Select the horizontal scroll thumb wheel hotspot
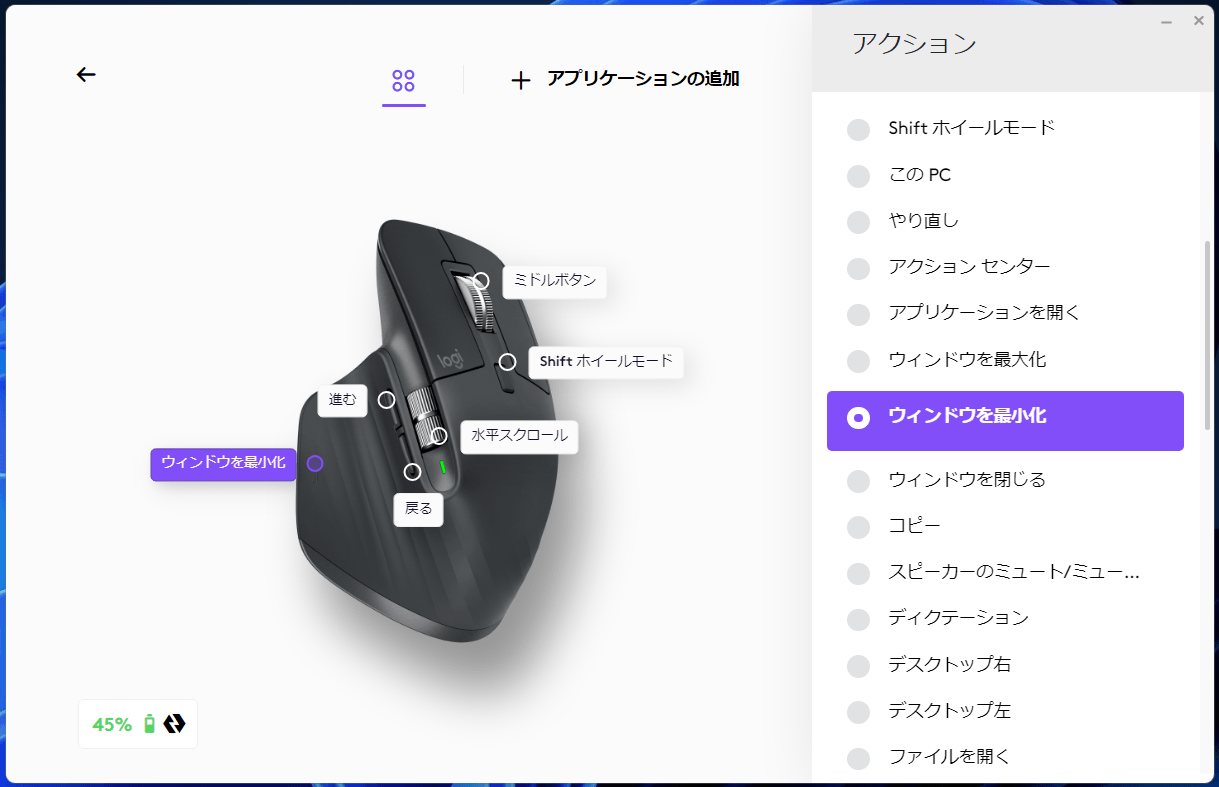This screenshot has height=787, width=1219. (439, 436)
